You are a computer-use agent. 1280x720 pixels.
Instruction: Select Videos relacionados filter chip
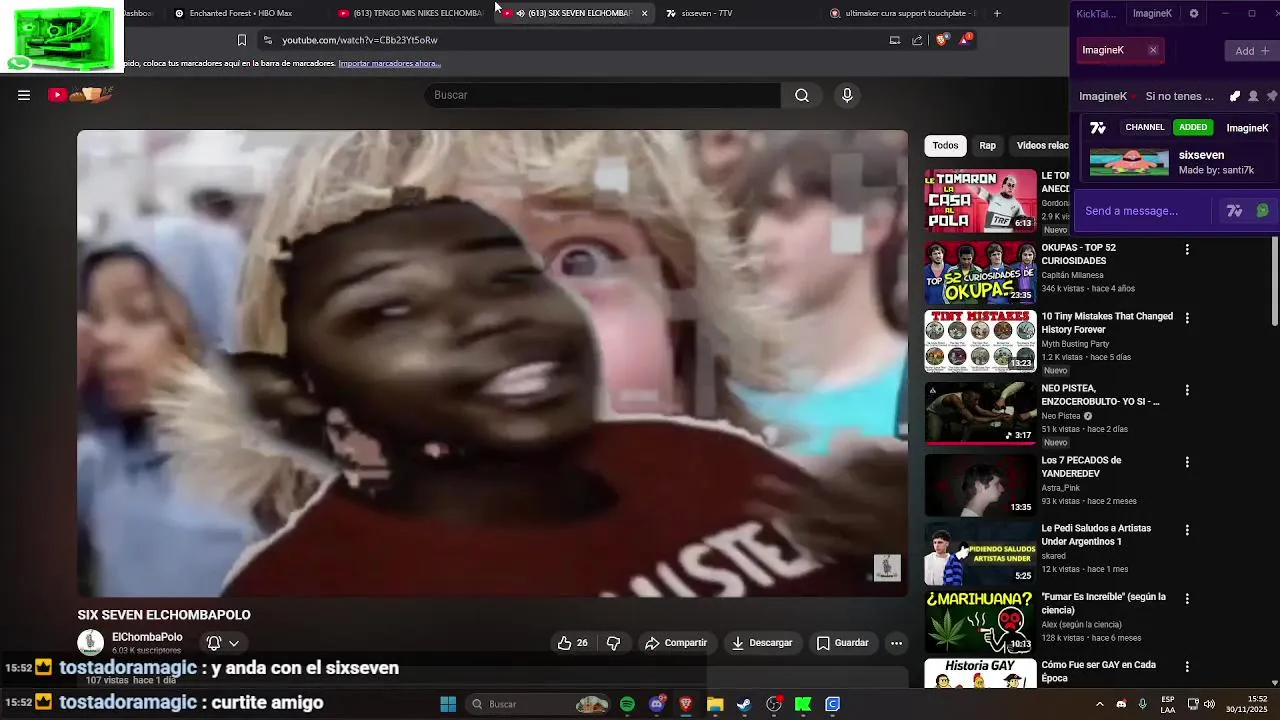coord(1042,145)
